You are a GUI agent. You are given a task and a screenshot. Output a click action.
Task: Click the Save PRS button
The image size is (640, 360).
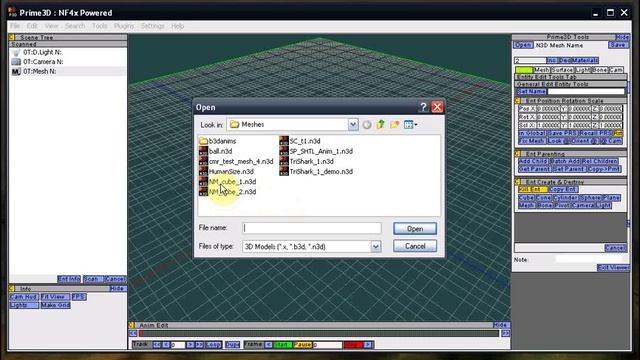[x=562, y=133]
